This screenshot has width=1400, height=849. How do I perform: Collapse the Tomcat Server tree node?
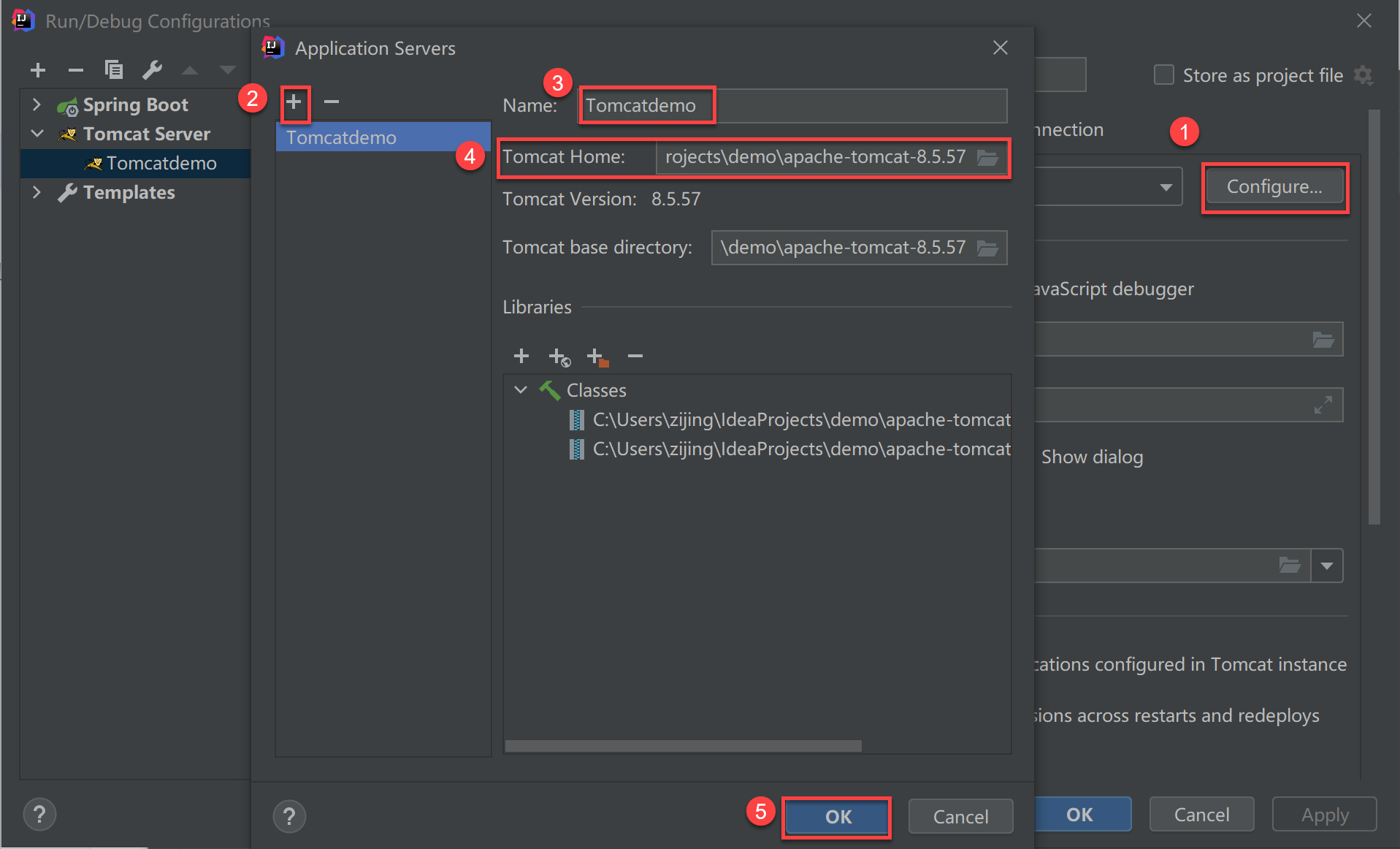point(37,134)
